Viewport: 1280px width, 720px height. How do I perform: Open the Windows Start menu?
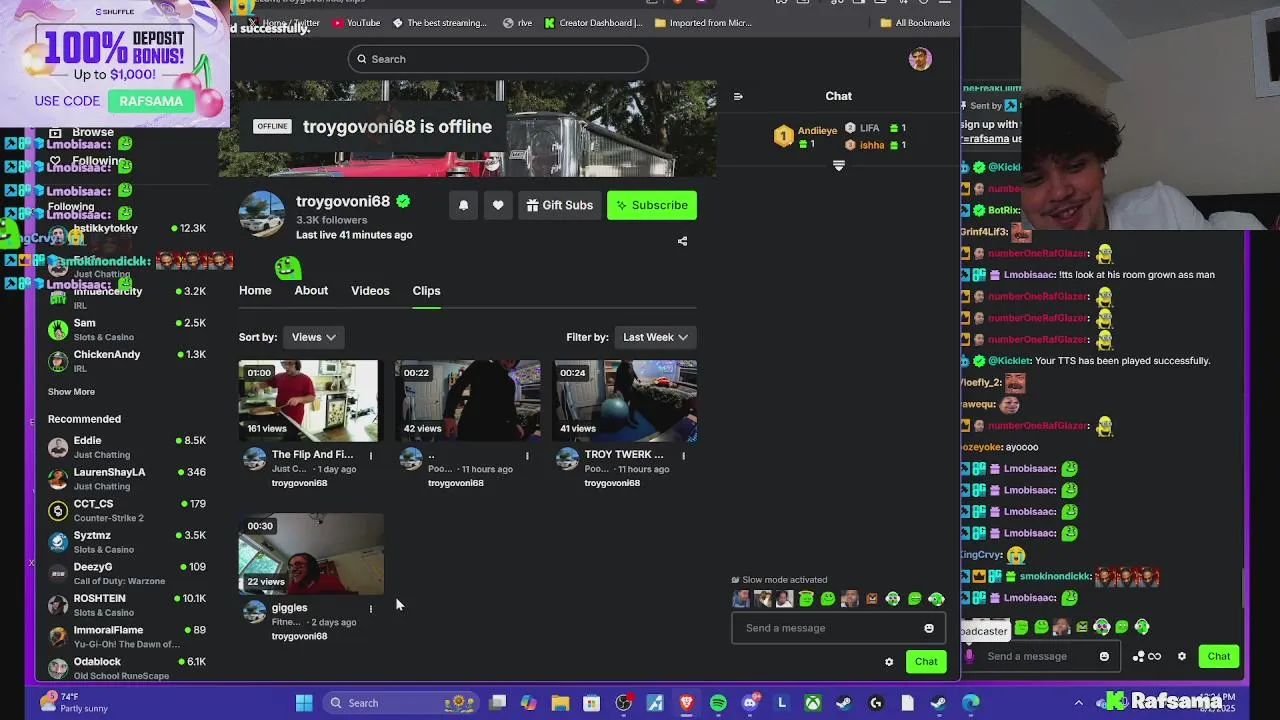[x=304, y=703]
